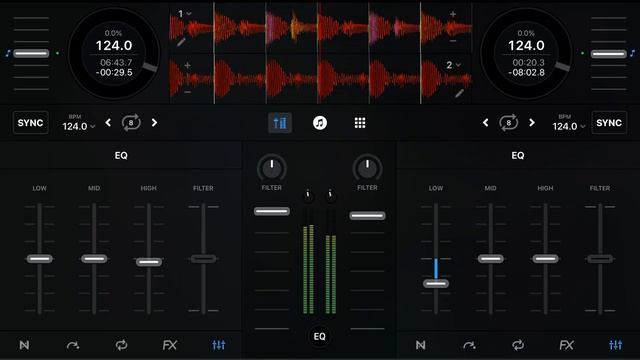640x360 pixels.
Task: Toggle key lock note on right deck
Action: point(632,53)
